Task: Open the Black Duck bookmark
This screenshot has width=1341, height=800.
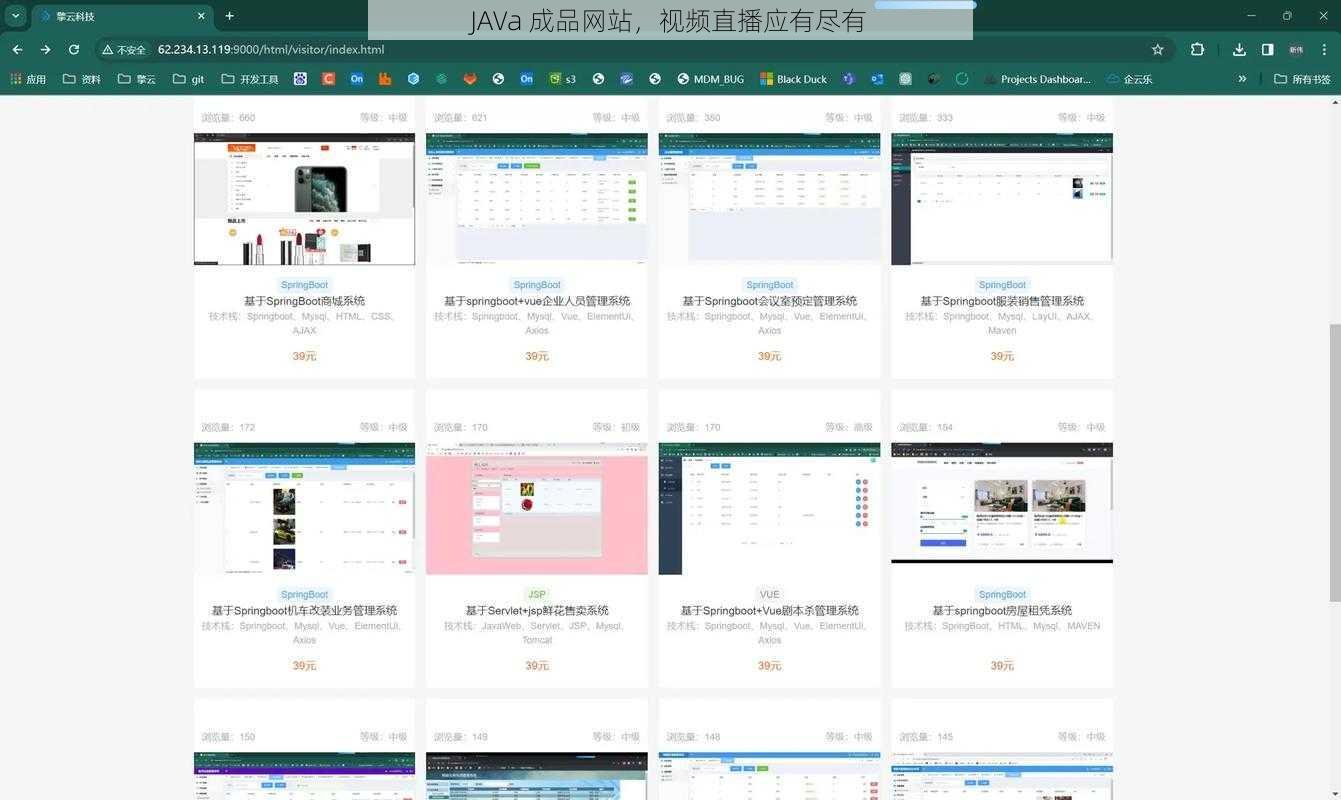Action: (793, 79)
